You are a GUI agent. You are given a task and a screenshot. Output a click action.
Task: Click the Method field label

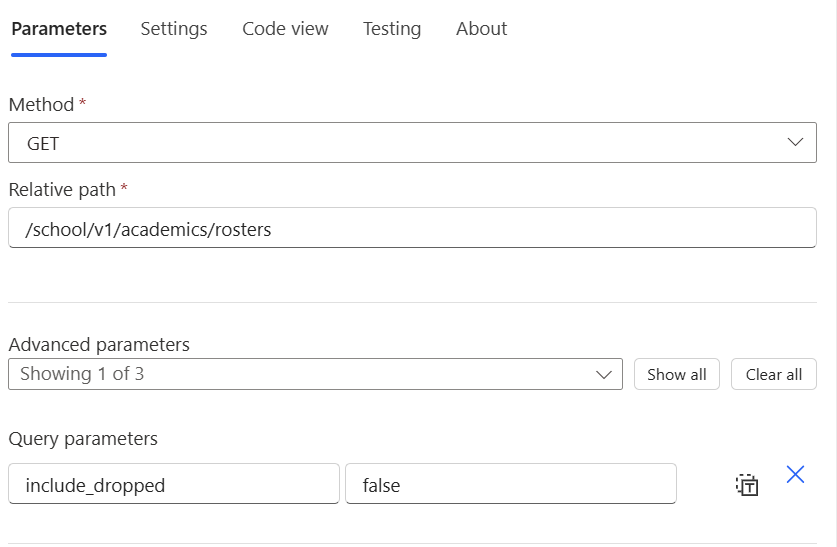coord(41,104)
